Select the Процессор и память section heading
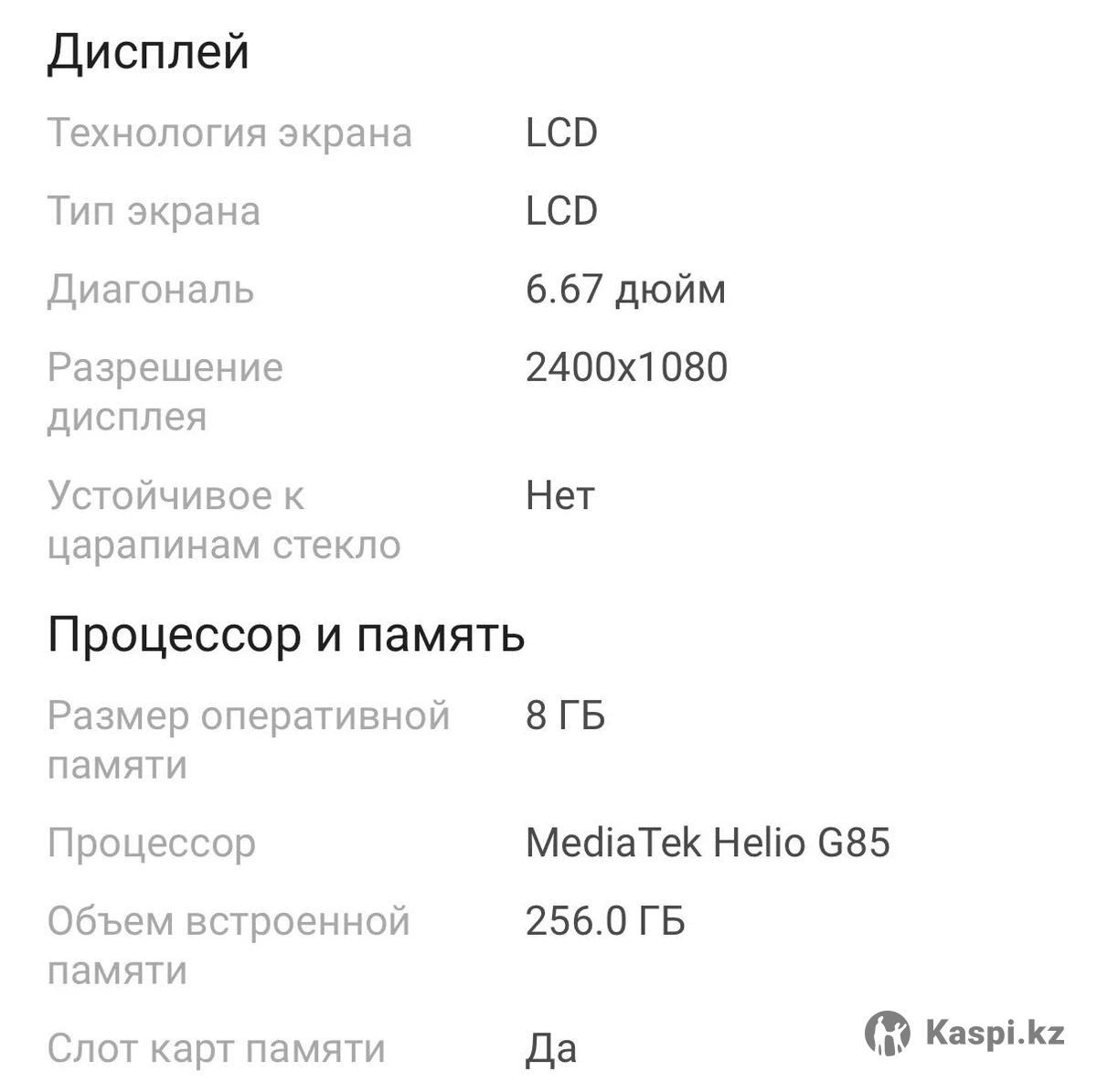1097x1092 pixels. point(286,634)
